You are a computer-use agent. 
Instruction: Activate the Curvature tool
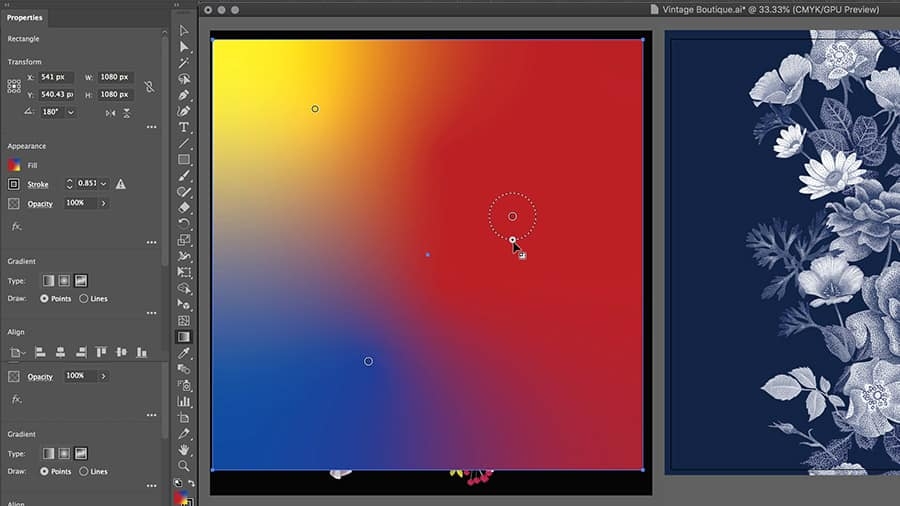(184, 111)
